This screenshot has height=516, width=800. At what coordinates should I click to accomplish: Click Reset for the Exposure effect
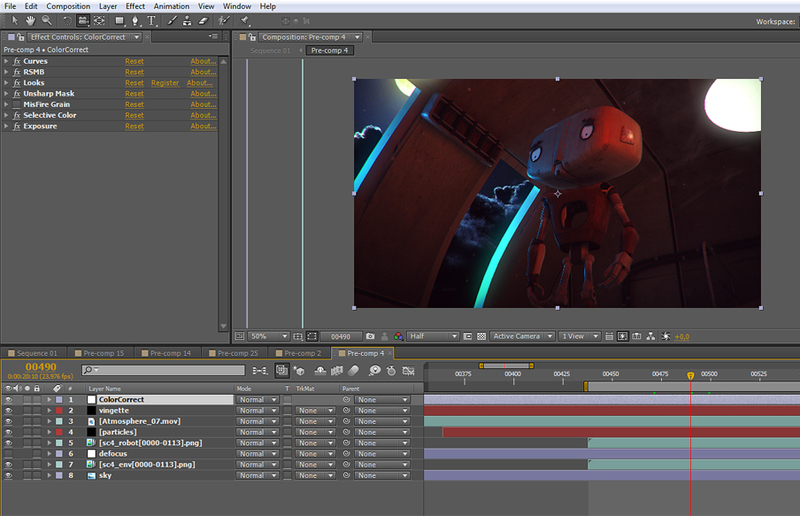(134, 126)
